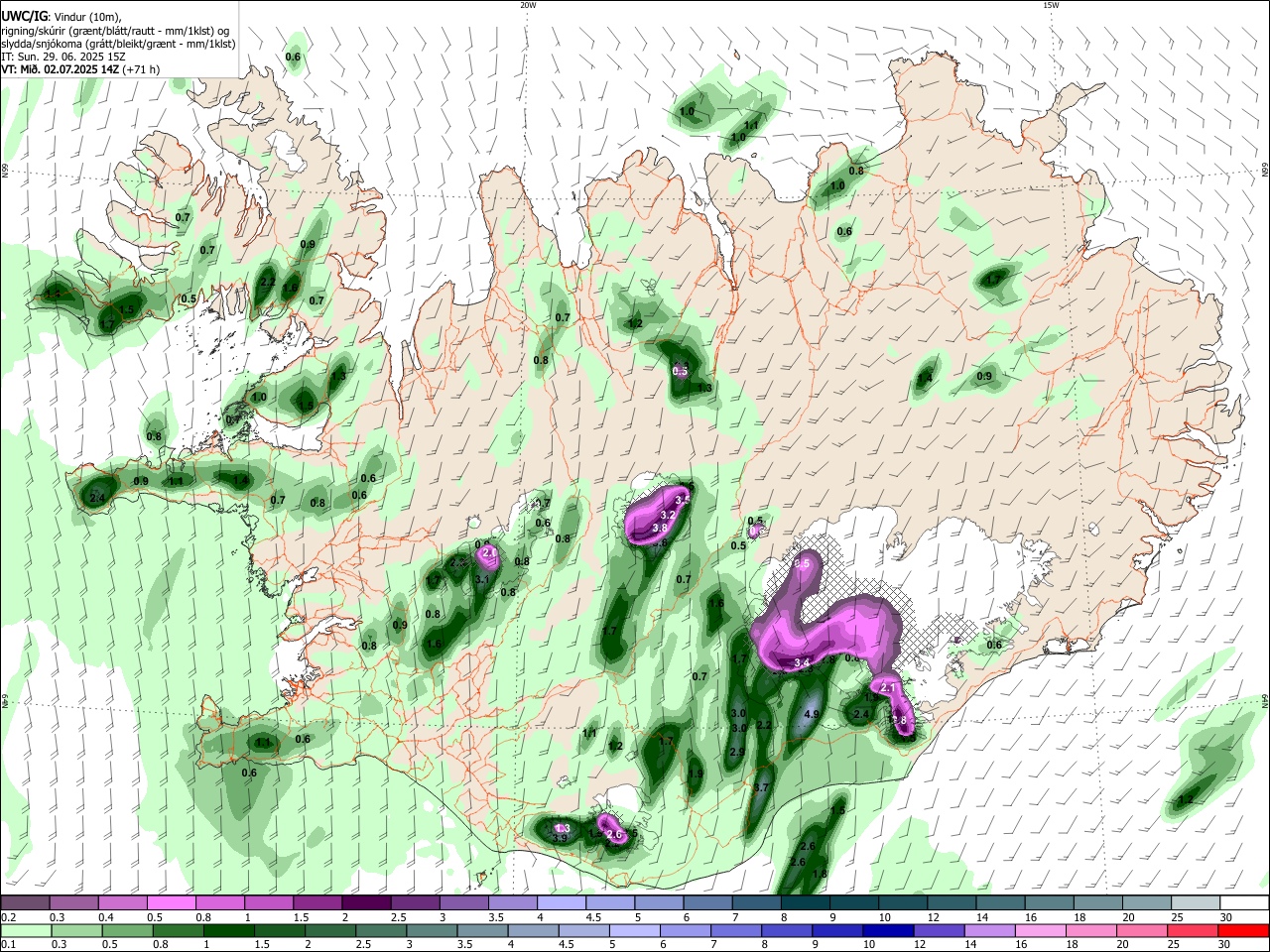Click upper legend swatch between 16 and 18
The image size is (1270, 952).
click(1050, 903)
